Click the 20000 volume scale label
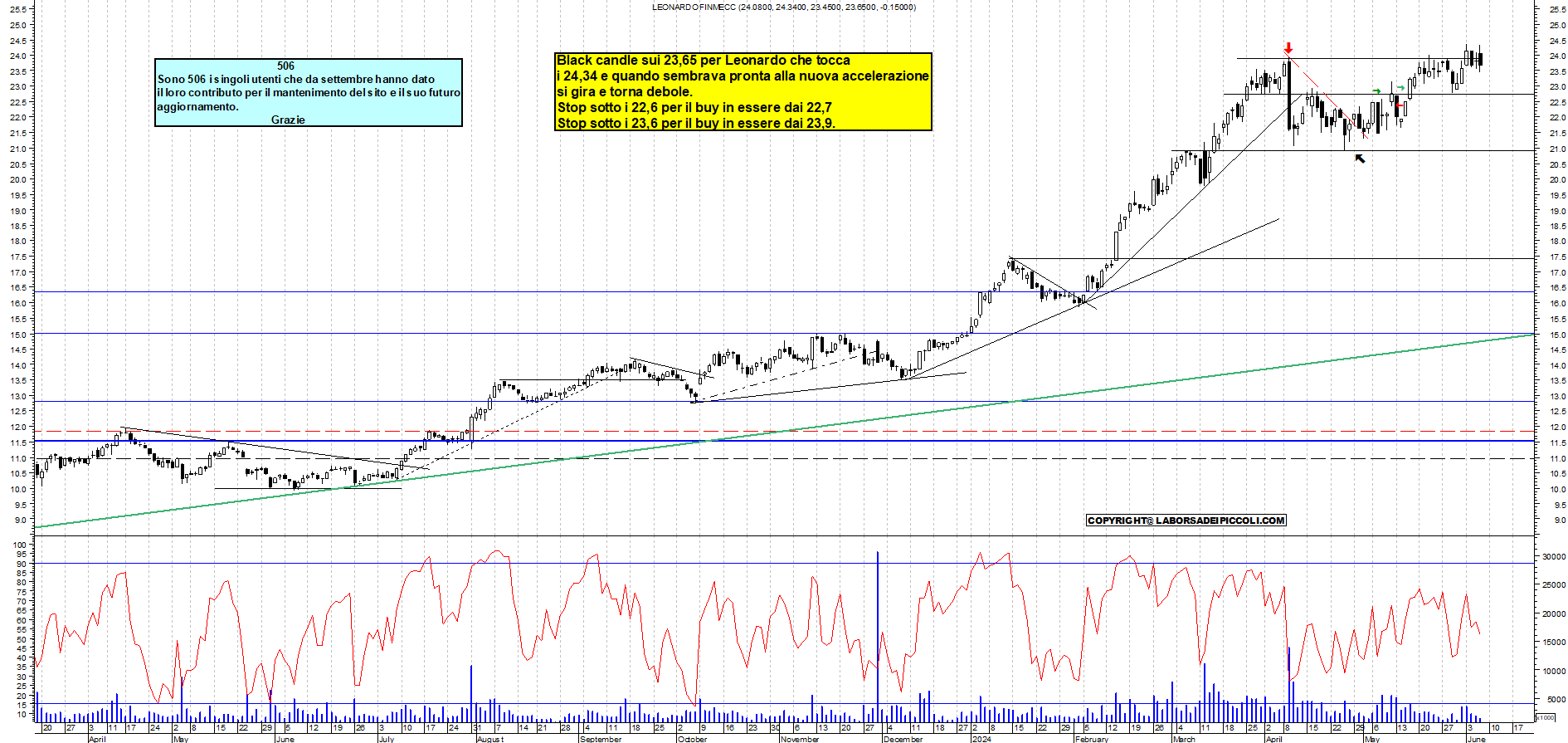This screenshot has height=743, width=1568. (x=1553, y=614)
